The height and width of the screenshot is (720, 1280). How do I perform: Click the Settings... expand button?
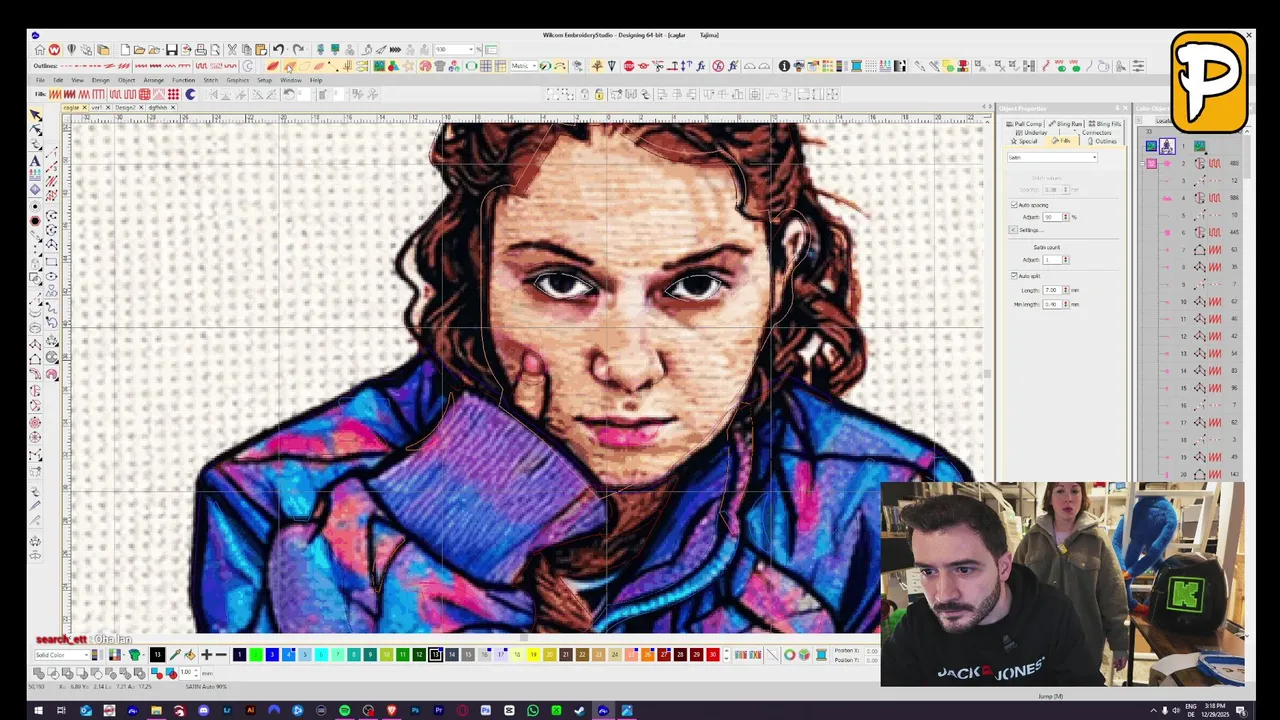(x=1013, y=230)
